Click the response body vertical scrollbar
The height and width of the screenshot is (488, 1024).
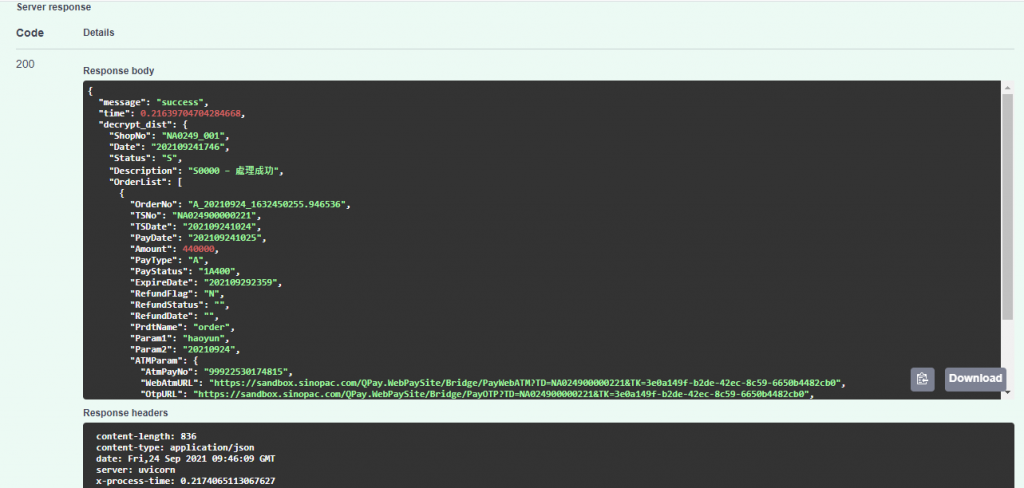point(1007,209)
